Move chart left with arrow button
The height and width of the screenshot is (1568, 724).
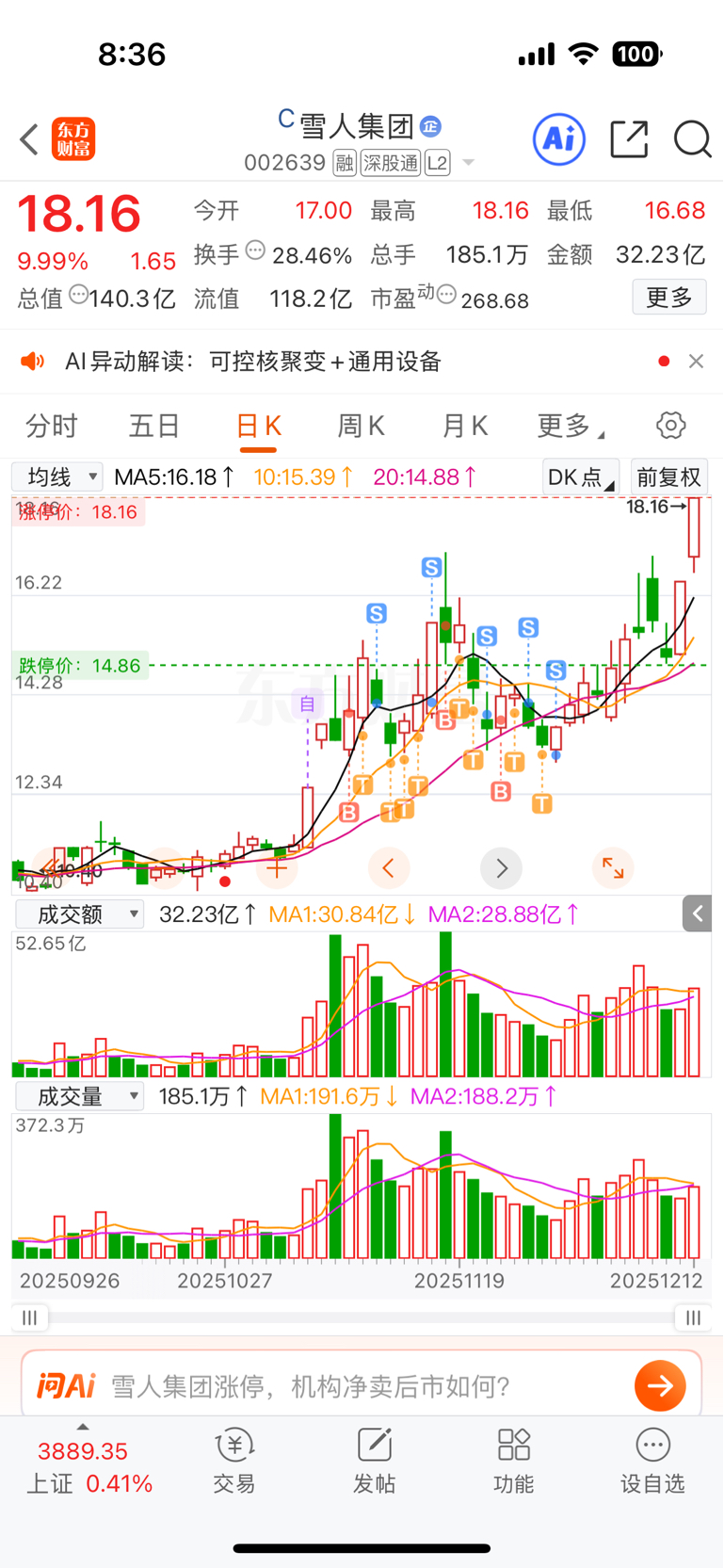click(388, 868)
